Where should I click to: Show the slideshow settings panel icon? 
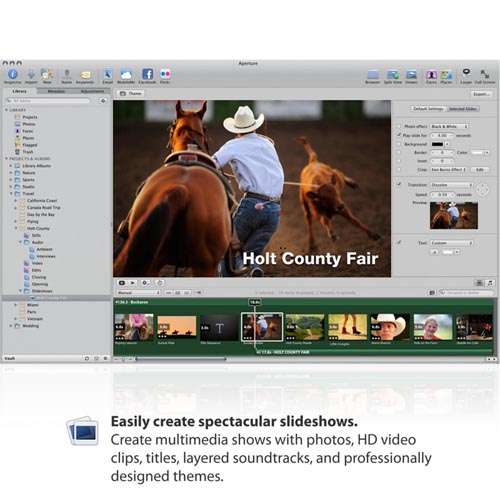479,283
